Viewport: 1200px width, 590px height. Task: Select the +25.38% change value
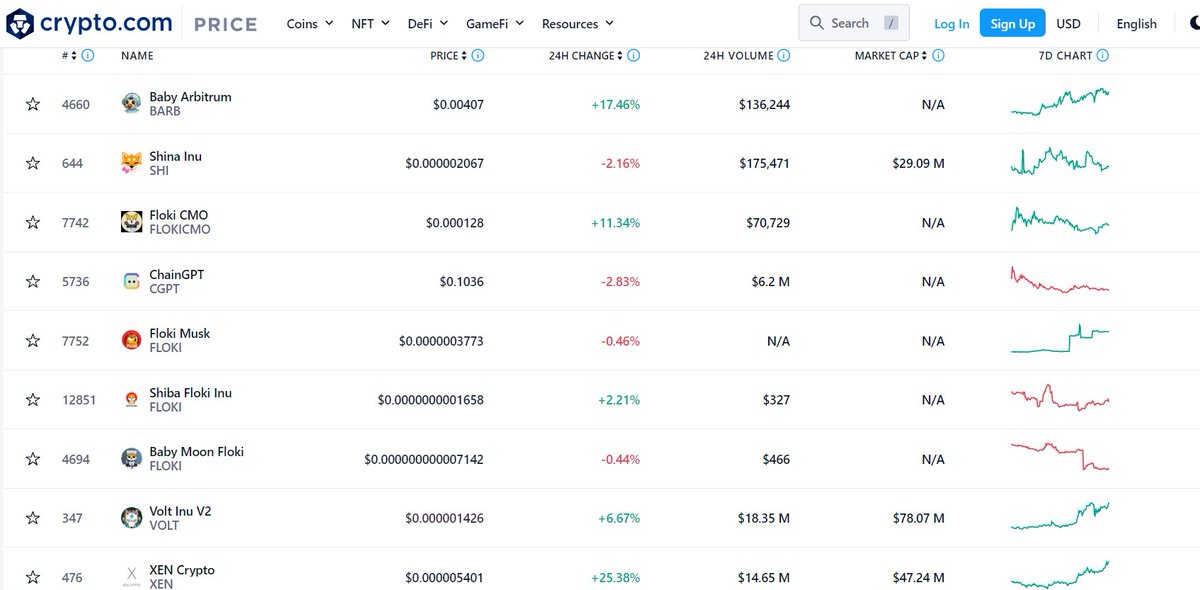coord(615,577)
